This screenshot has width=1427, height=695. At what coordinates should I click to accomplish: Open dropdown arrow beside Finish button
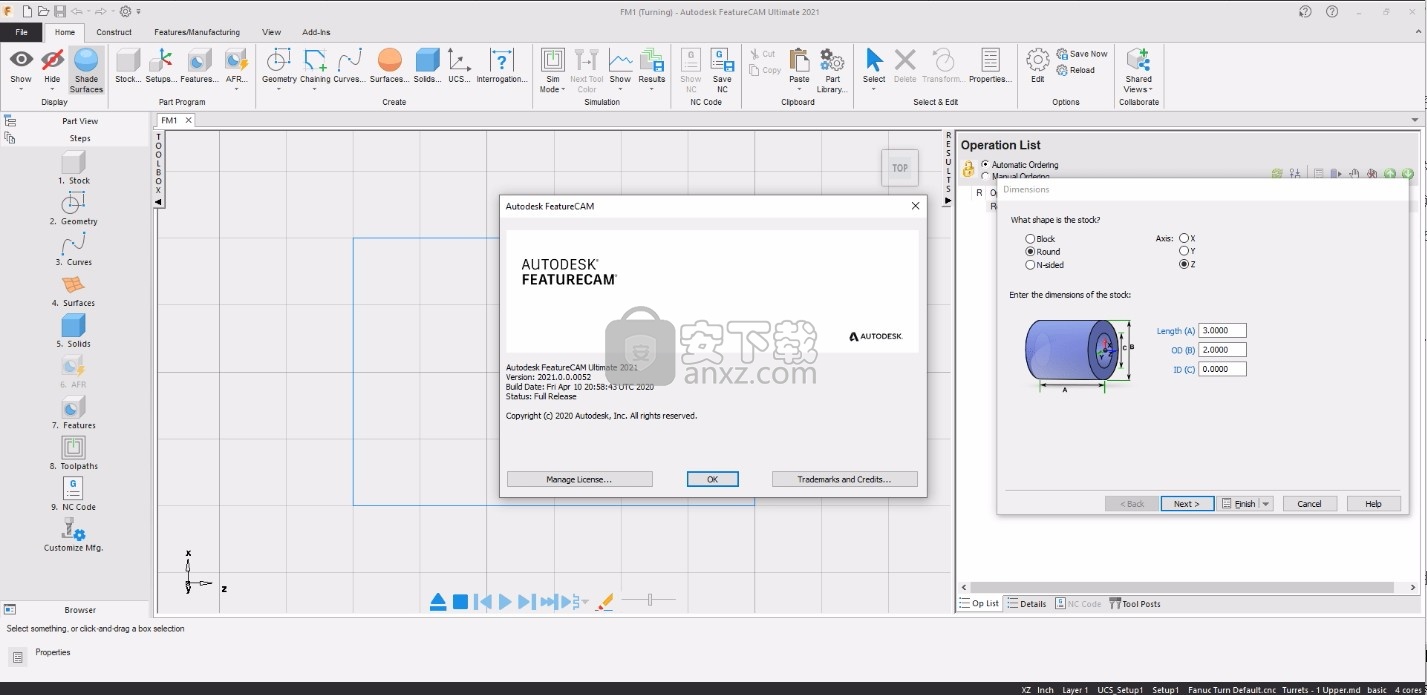tap(1266, 504)
